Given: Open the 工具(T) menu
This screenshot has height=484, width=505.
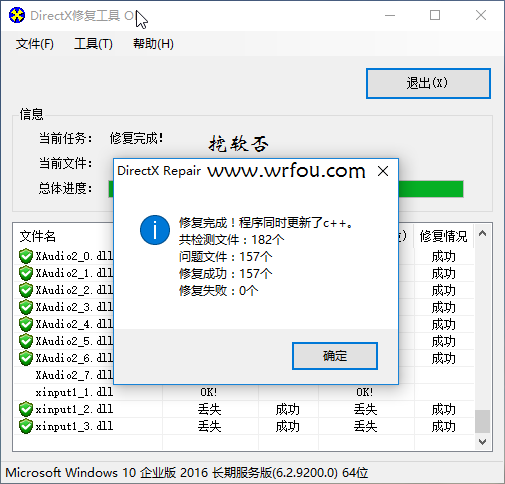Looking at the screenshot, I should tap(93, 44).
